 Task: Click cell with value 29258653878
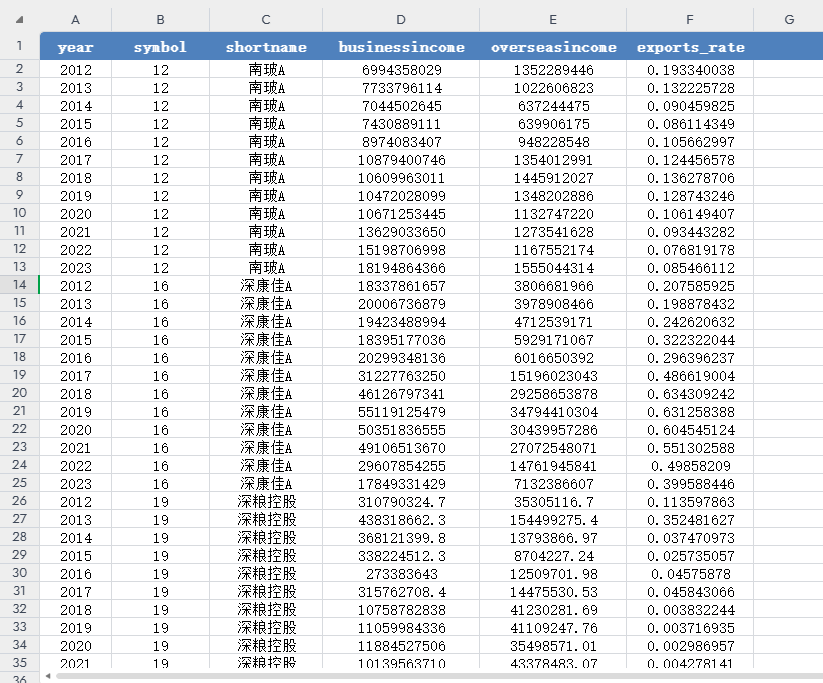click(553, 394)
